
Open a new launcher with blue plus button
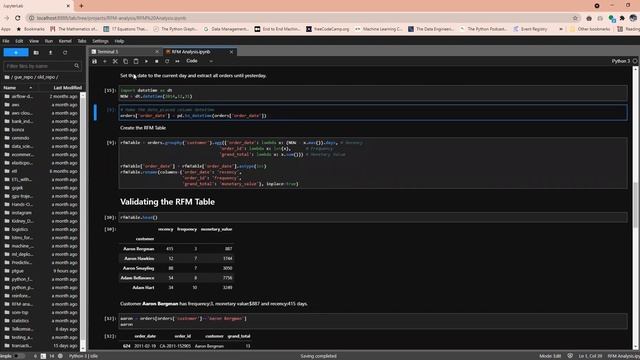[x=16, y=52]
